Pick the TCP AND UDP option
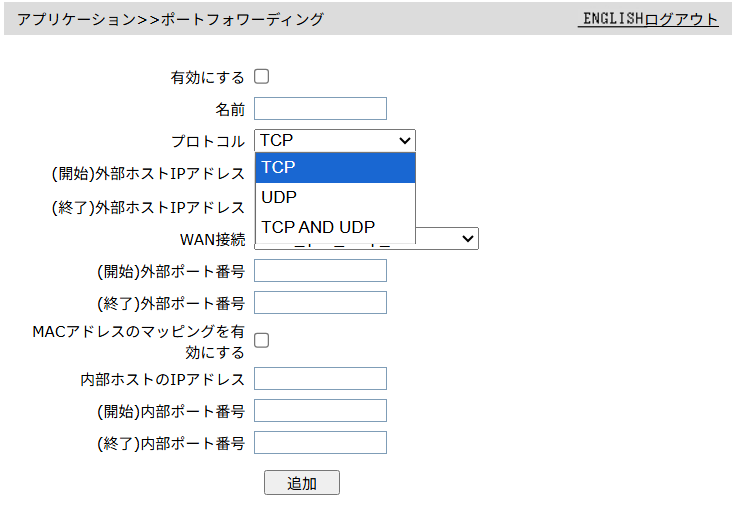This screenshot has height=511, width=732. pyautogui.click(x=334, y=227)
